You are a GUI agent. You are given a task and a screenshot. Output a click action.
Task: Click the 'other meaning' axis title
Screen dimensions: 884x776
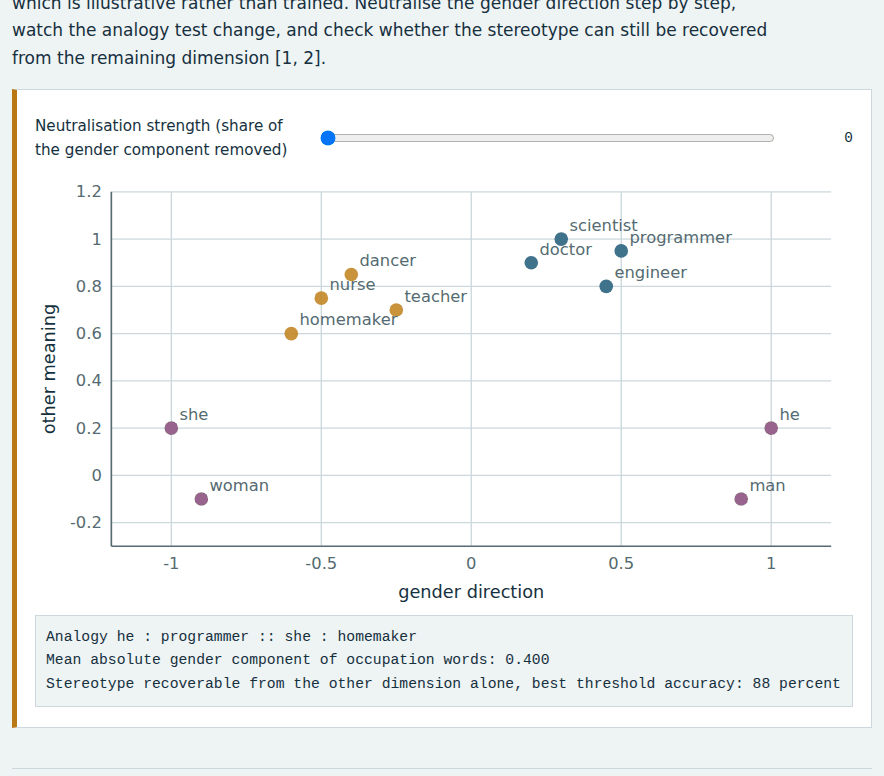click(x=50, y=369)
